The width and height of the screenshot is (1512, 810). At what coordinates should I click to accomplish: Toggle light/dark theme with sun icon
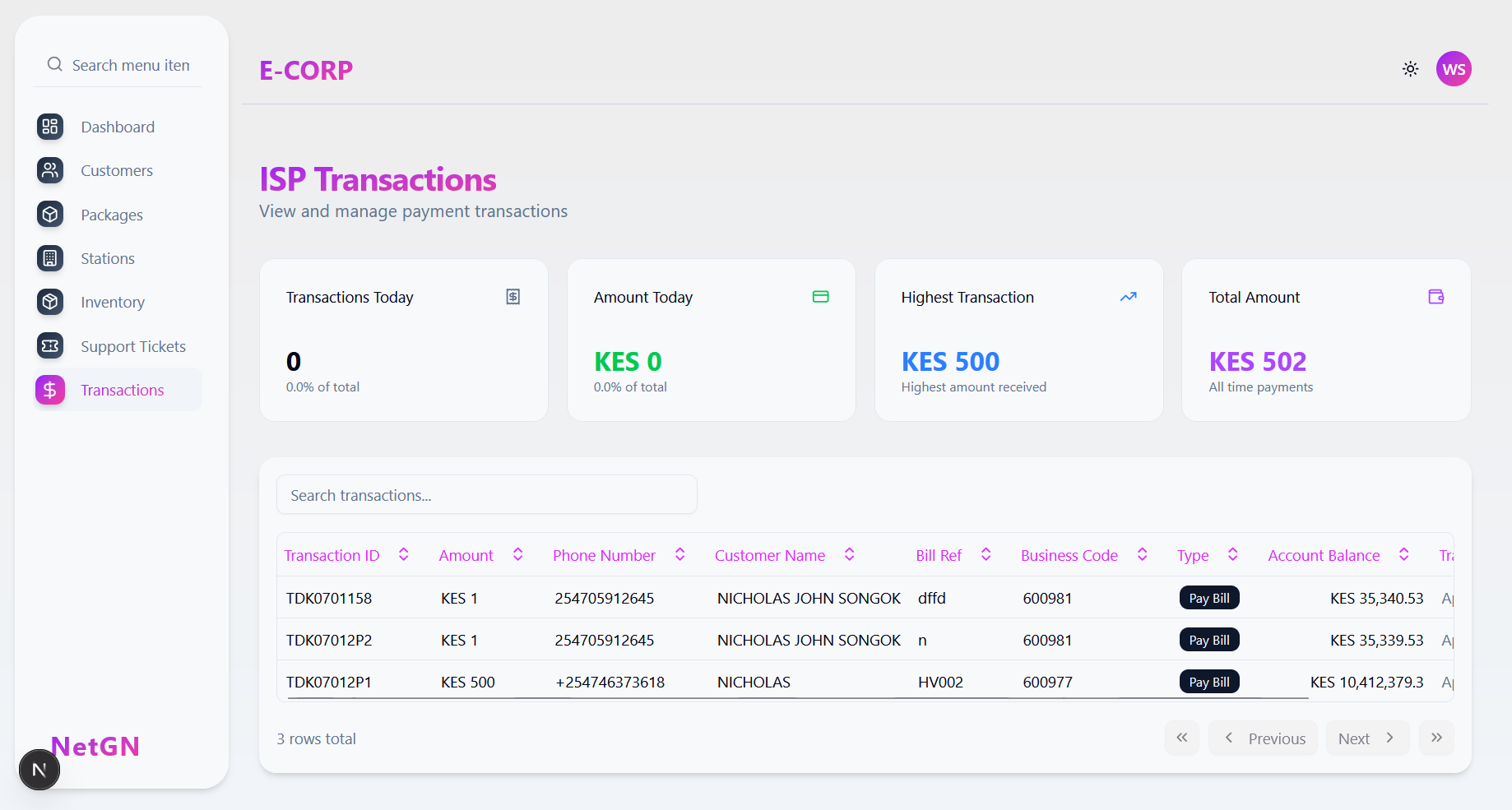point(1410,69)
